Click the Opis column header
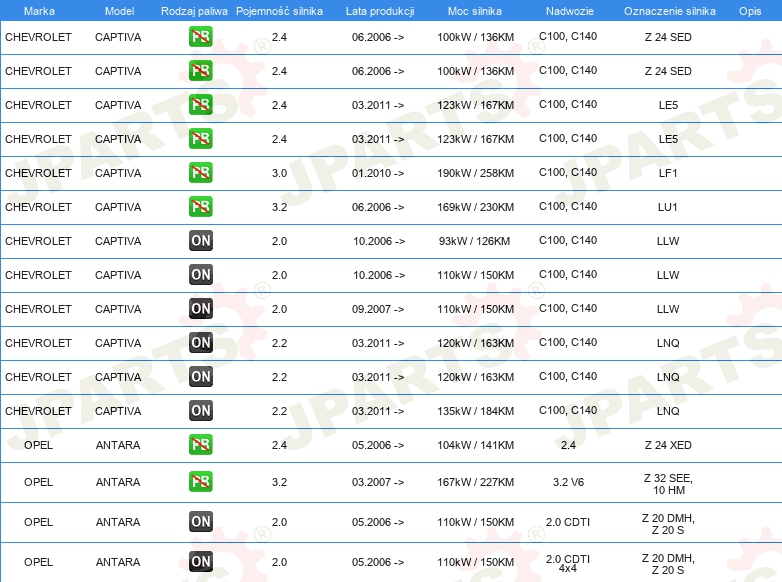Viewport: 782px width, 582px height. tap(749, 10)
